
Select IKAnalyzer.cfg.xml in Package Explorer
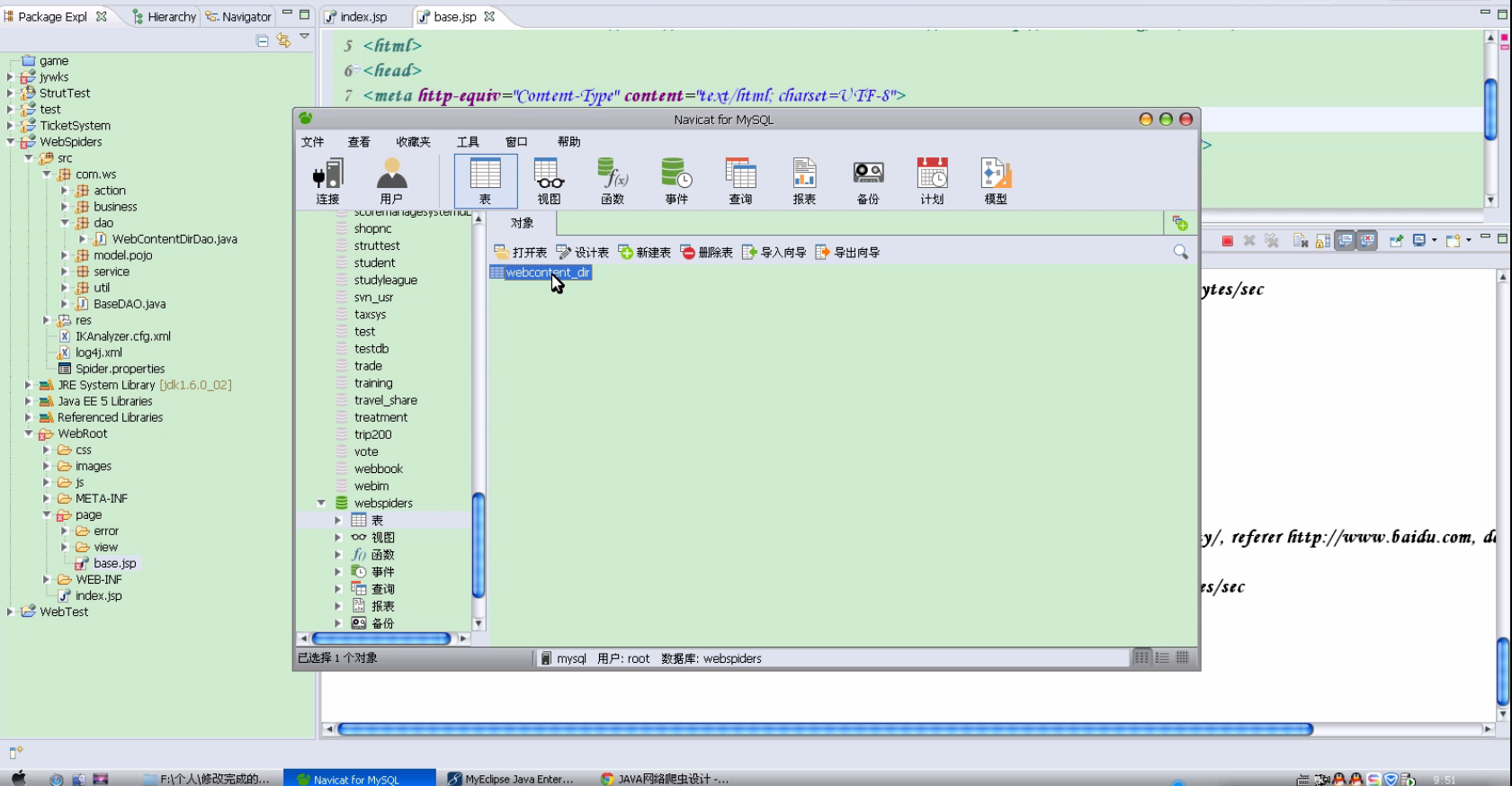tap(114, 336)
